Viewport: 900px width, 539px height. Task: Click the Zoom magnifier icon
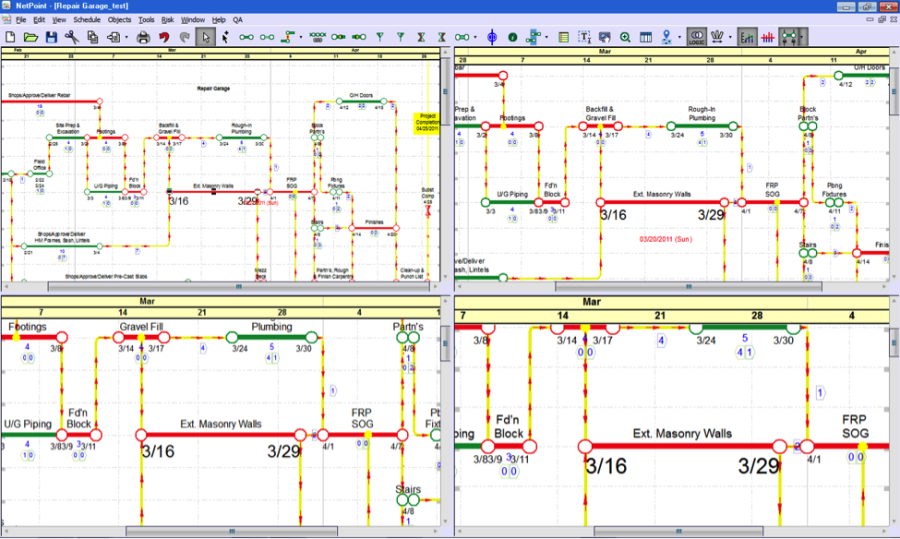[x=625, y=37]
